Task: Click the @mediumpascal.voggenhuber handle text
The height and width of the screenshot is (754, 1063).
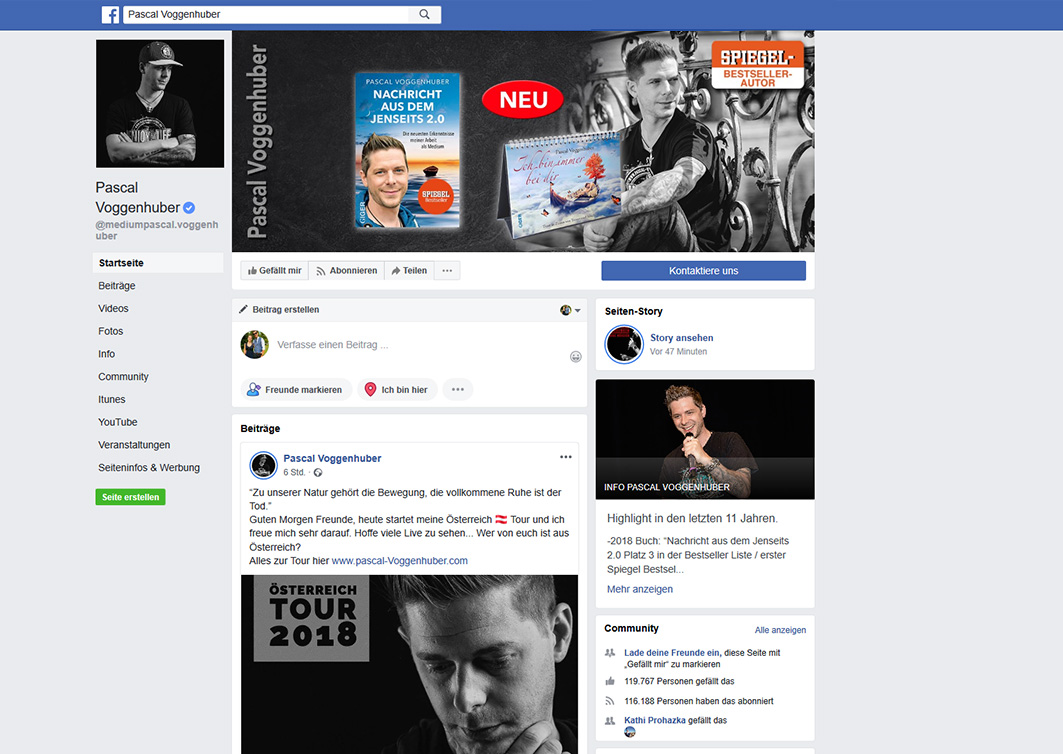Action: (x=157, y=231)
